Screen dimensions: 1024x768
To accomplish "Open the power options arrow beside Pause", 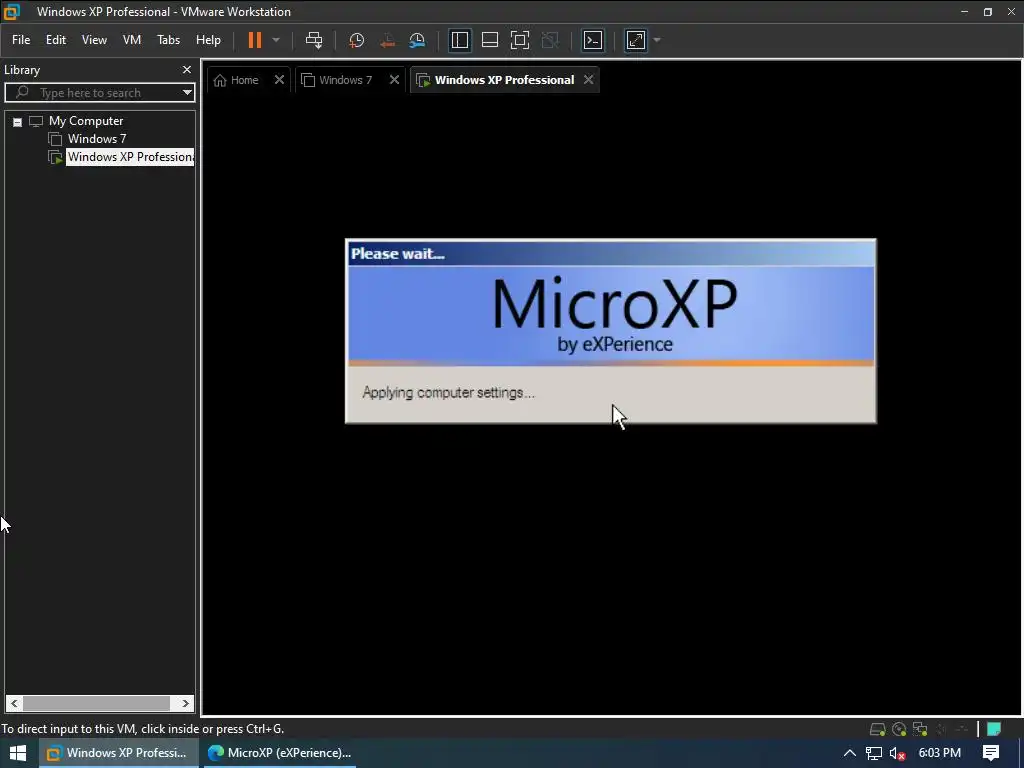I will click(x=276, y=40).
